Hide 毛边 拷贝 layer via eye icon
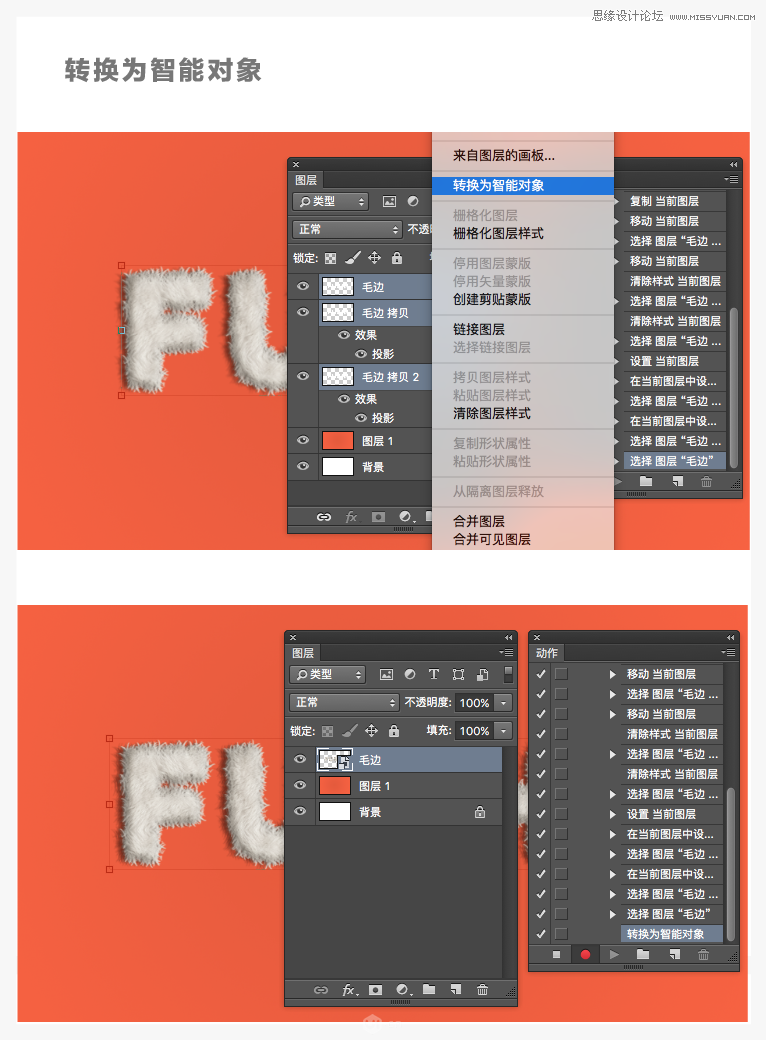766x1040 pixels. click(303, 312)
